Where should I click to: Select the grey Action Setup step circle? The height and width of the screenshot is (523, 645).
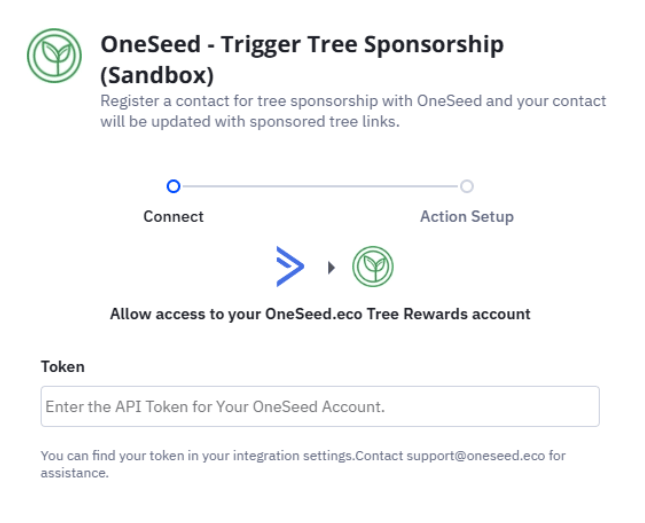pos(466,186)
